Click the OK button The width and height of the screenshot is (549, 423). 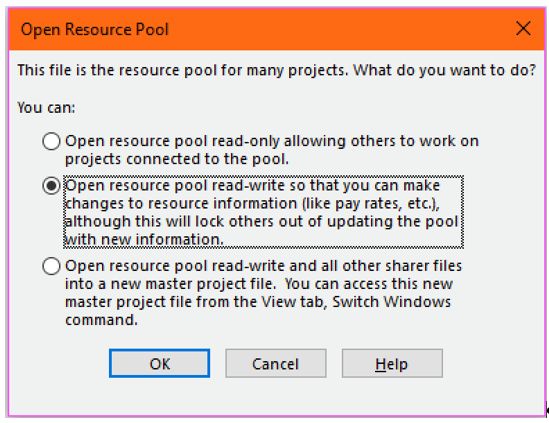coord(159,363)
